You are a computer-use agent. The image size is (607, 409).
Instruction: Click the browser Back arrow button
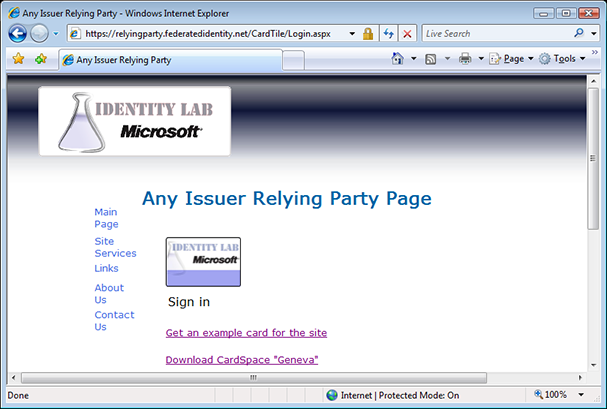[x=18, y=33]
